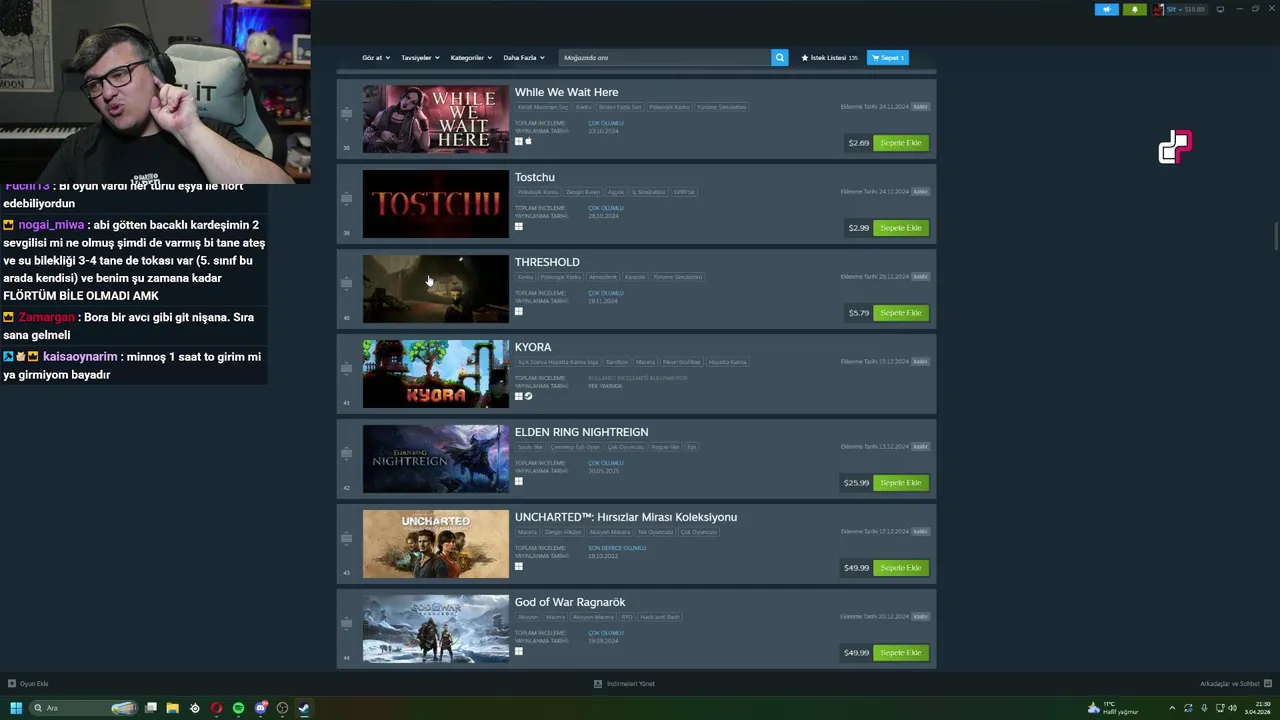Open God of War Ragnarök thumbnail
Screen dimensions: 1280x720
(436, 629)
